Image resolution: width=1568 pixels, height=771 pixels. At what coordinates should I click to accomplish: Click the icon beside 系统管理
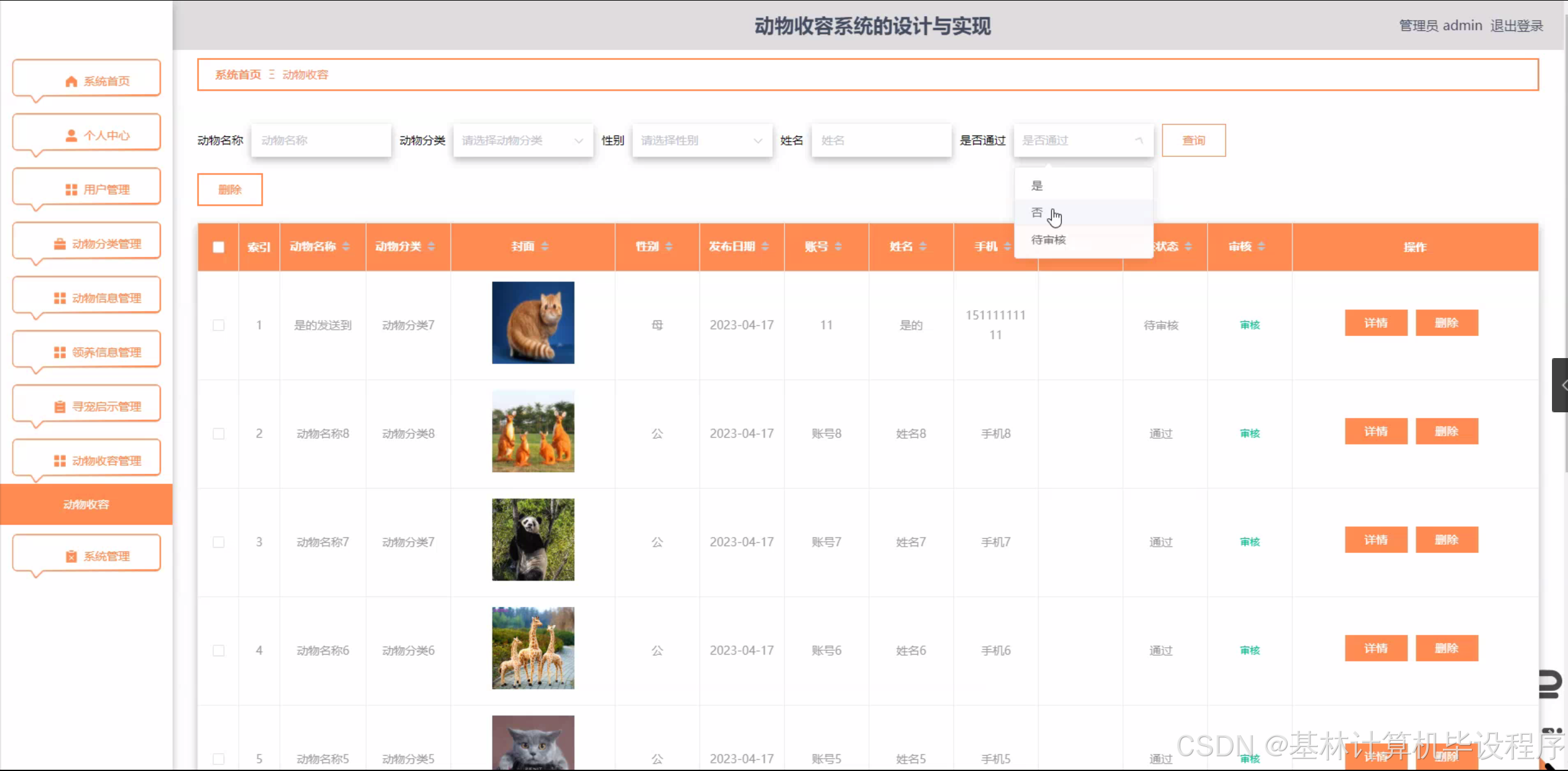click(x=71, y=557)
